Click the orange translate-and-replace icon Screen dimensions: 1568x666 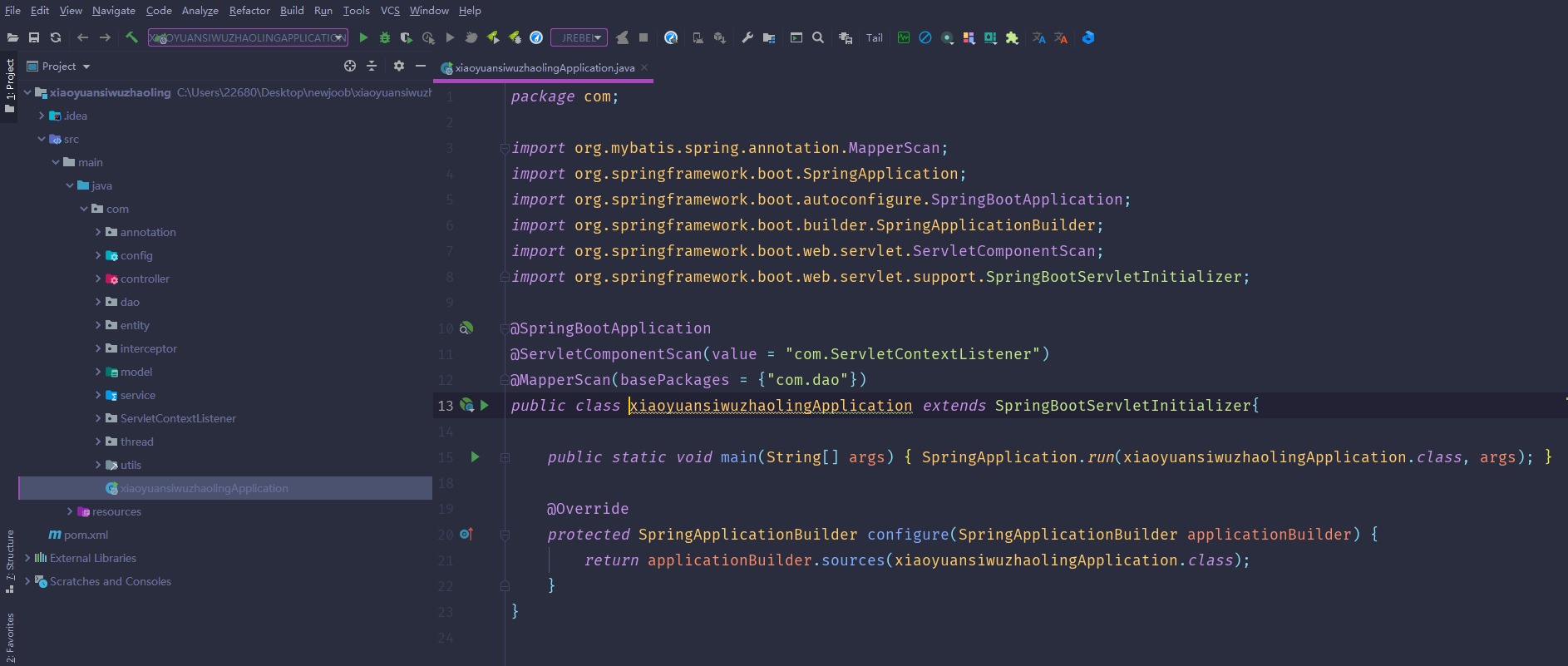(1060, 37)
